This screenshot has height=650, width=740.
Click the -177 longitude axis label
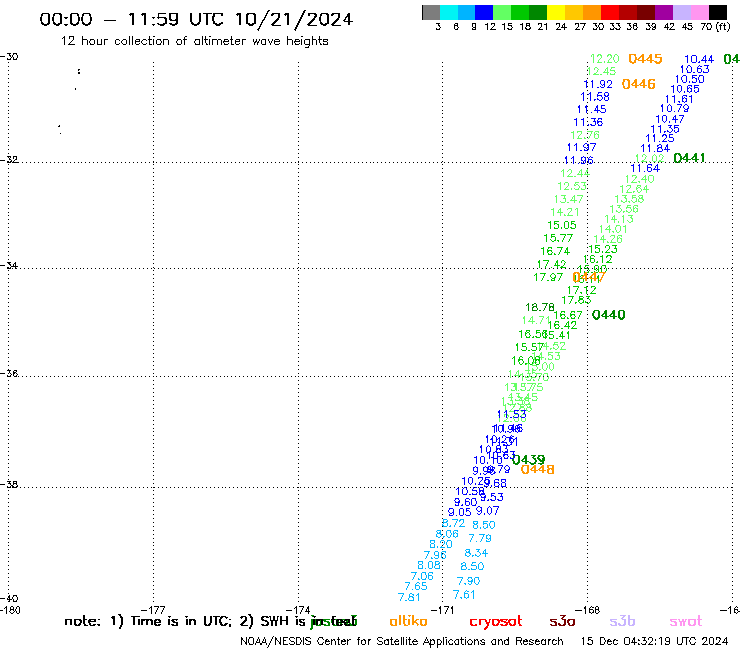(153, 610)
